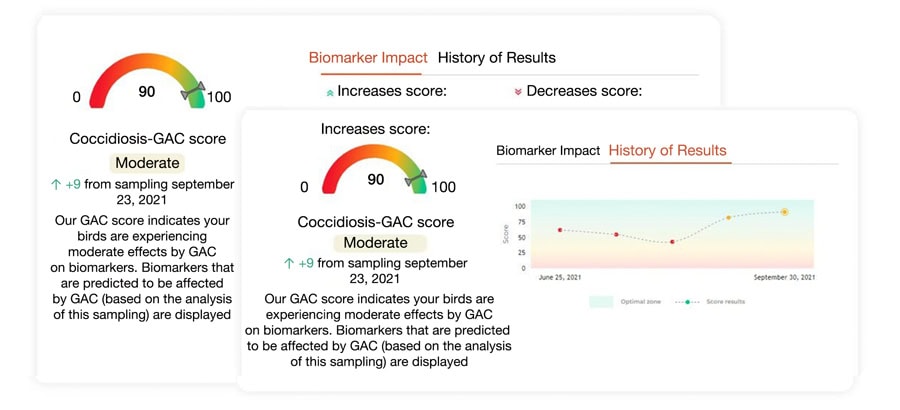900x410 pixels.
Task: Select the active History of Results tab on front card
Action: point(668,151)
